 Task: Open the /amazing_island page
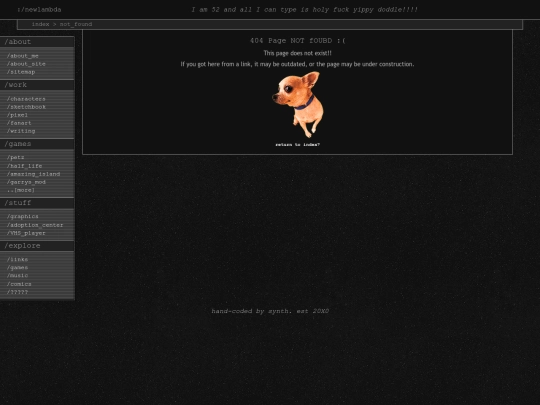(x=33, y=174)
